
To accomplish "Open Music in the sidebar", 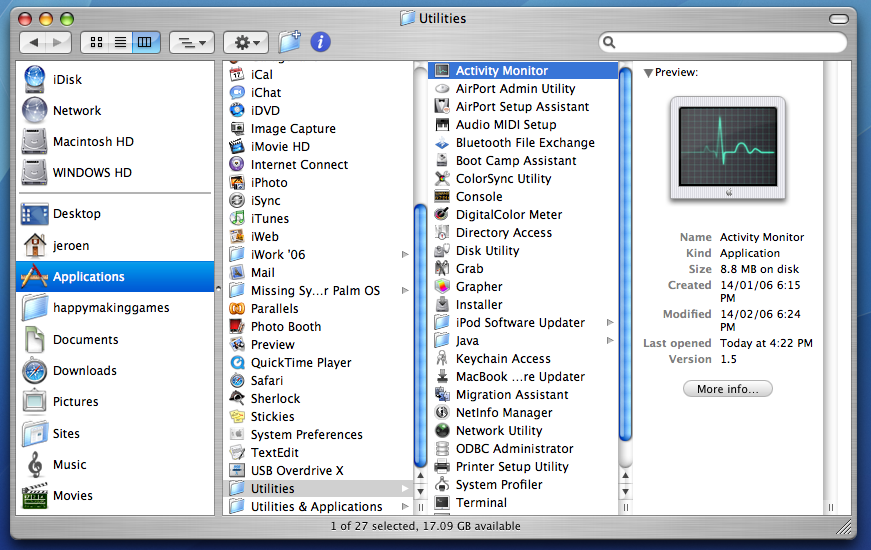I will pyautogui.click(x=115, y=464).
